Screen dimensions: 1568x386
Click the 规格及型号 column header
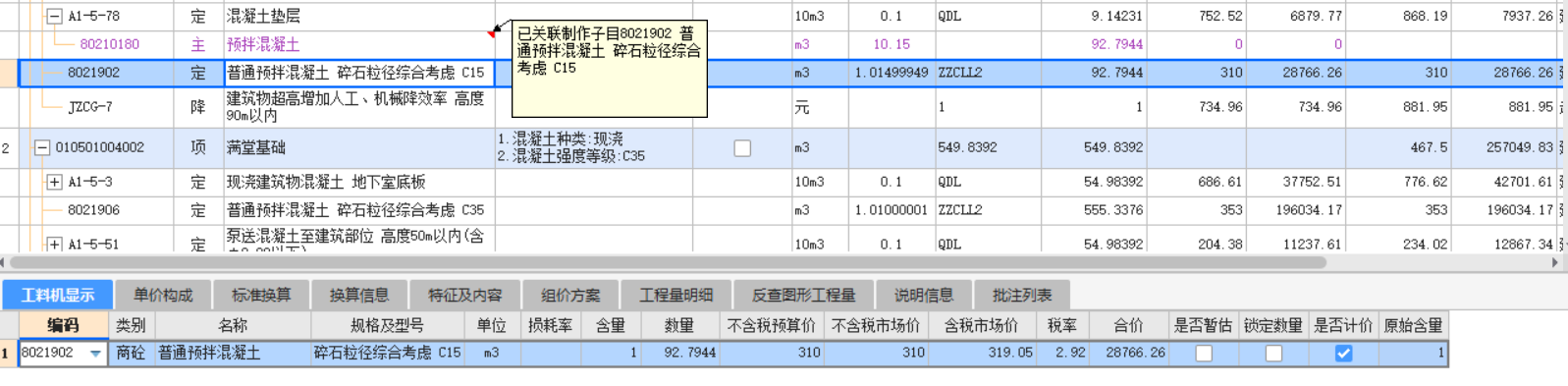387,325
